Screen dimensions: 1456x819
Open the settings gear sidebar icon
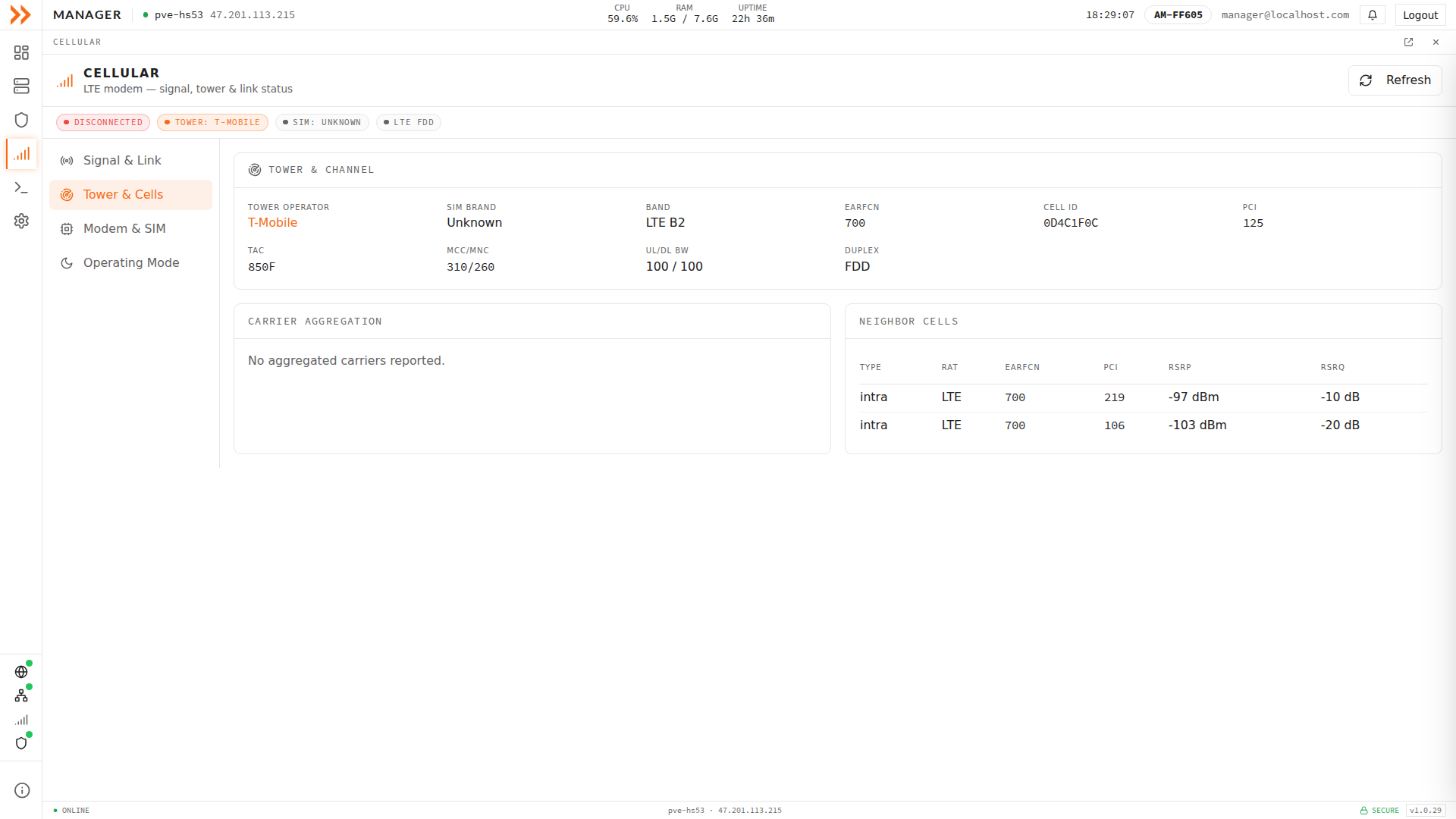click(21, 221)
